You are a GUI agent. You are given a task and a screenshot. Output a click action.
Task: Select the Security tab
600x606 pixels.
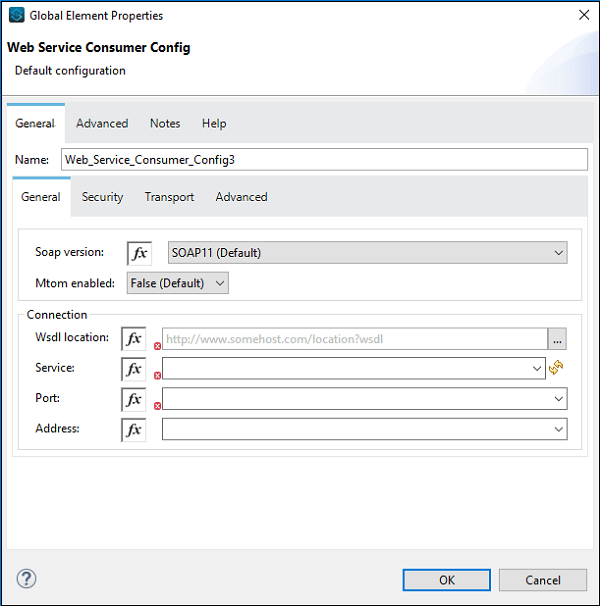point(102,197)
